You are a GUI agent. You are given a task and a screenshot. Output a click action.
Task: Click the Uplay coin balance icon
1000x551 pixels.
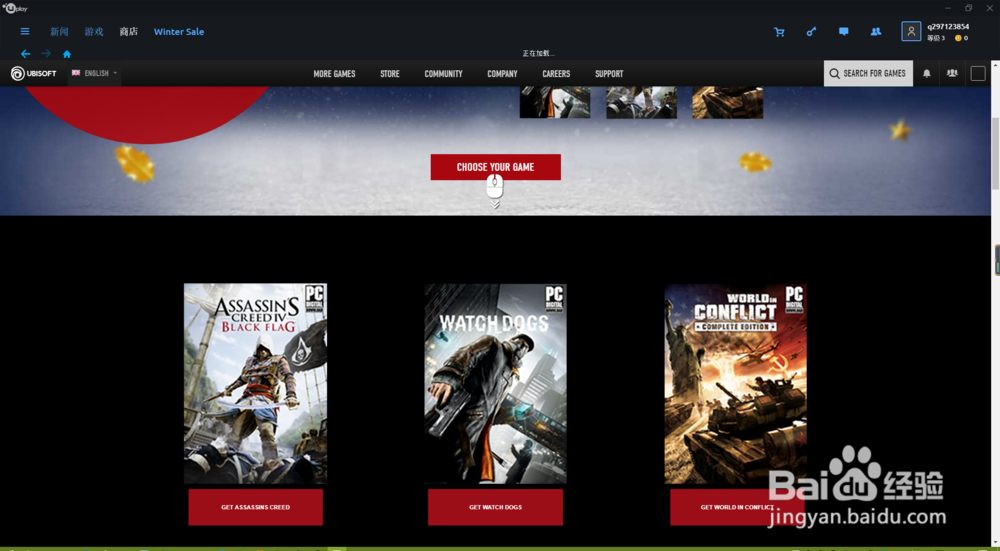pos(958,38)
